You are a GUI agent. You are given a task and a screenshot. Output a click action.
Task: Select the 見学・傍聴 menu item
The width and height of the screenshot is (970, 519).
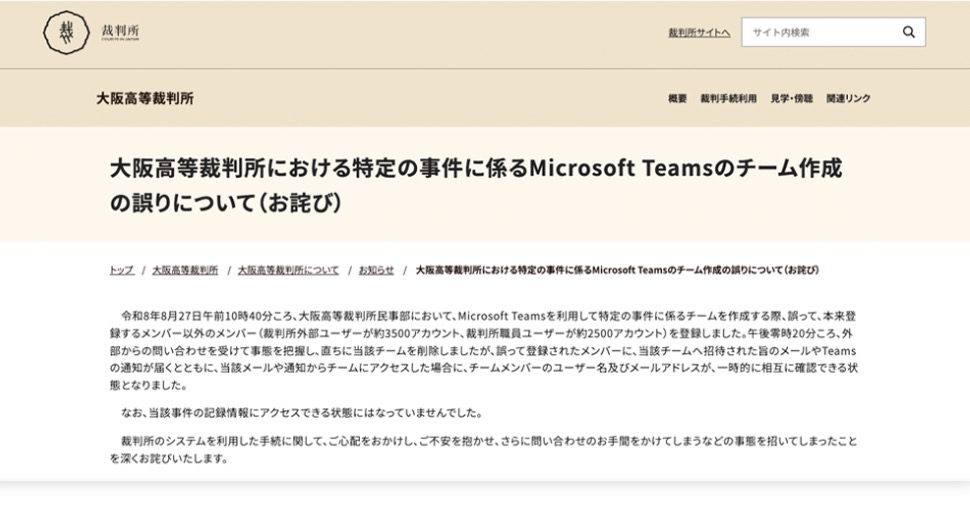[791, 98]
